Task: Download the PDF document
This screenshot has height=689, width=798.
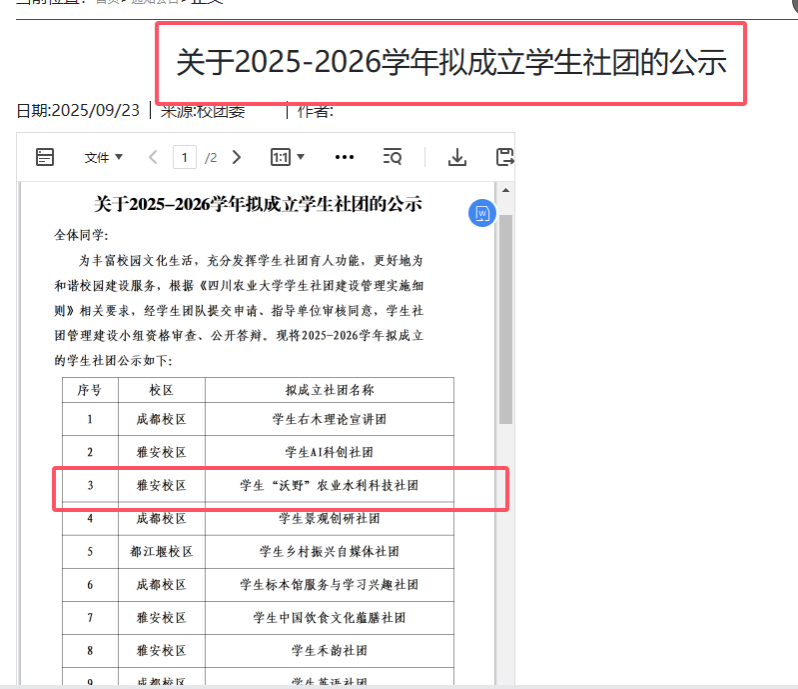Action: click(457, 157)
